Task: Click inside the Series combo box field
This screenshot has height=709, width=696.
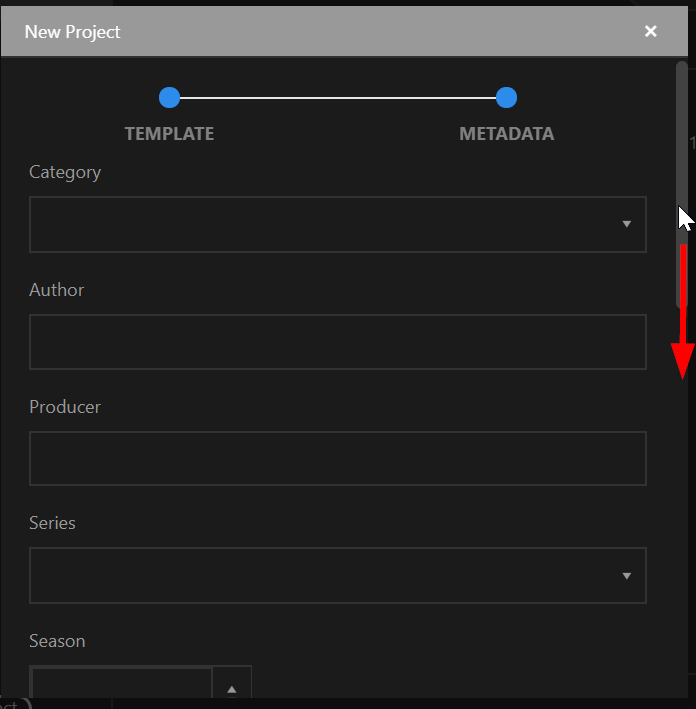Action: (338, 576)
